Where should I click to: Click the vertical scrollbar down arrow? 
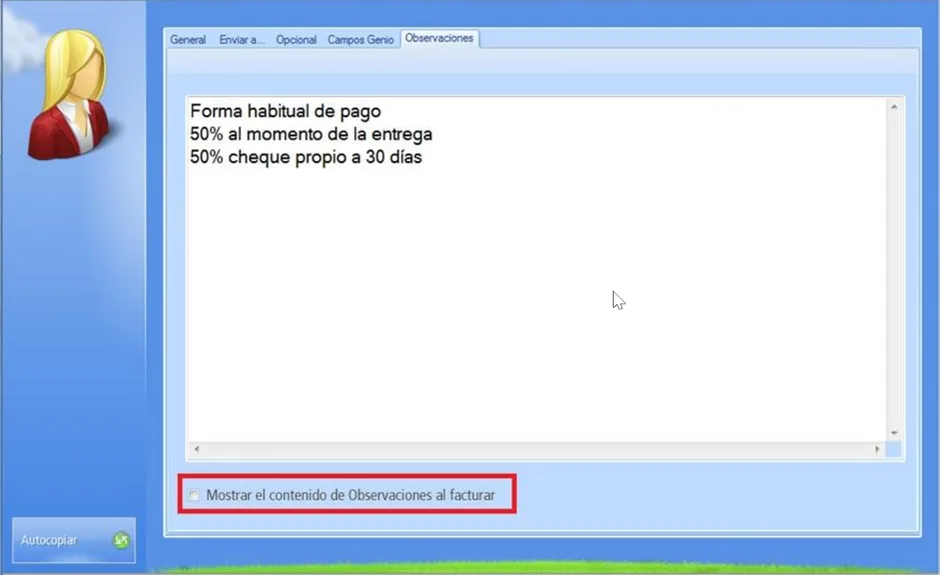point(894,433)
